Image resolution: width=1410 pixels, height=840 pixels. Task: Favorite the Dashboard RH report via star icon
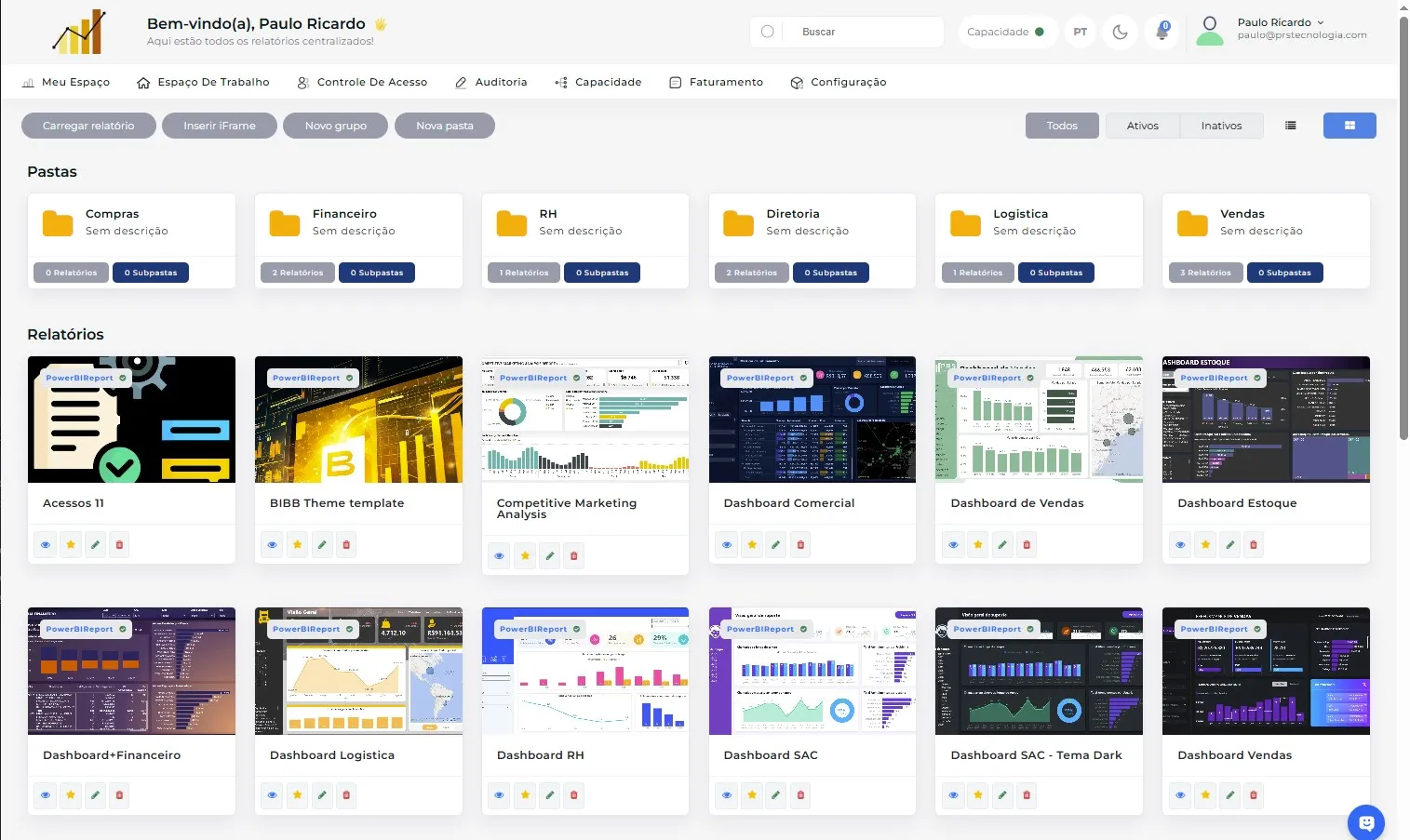pyautogui.click(x=524, y=795)
